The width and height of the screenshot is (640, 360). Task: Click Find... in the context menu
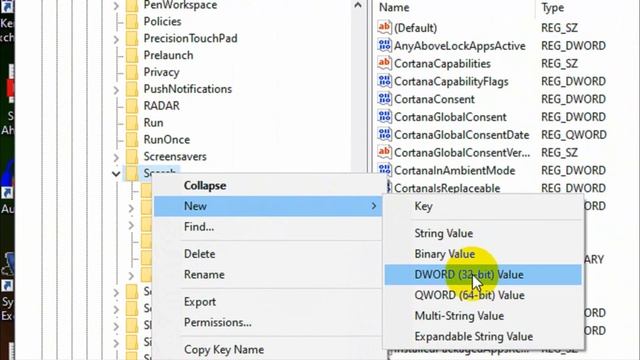coord(268,227)
